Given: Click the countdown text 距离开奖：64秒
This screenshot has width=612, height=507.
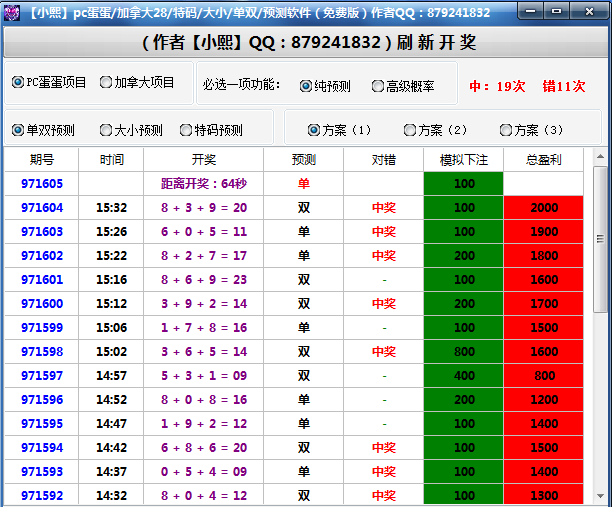Looking at the screenshot, I should point(204,183).
